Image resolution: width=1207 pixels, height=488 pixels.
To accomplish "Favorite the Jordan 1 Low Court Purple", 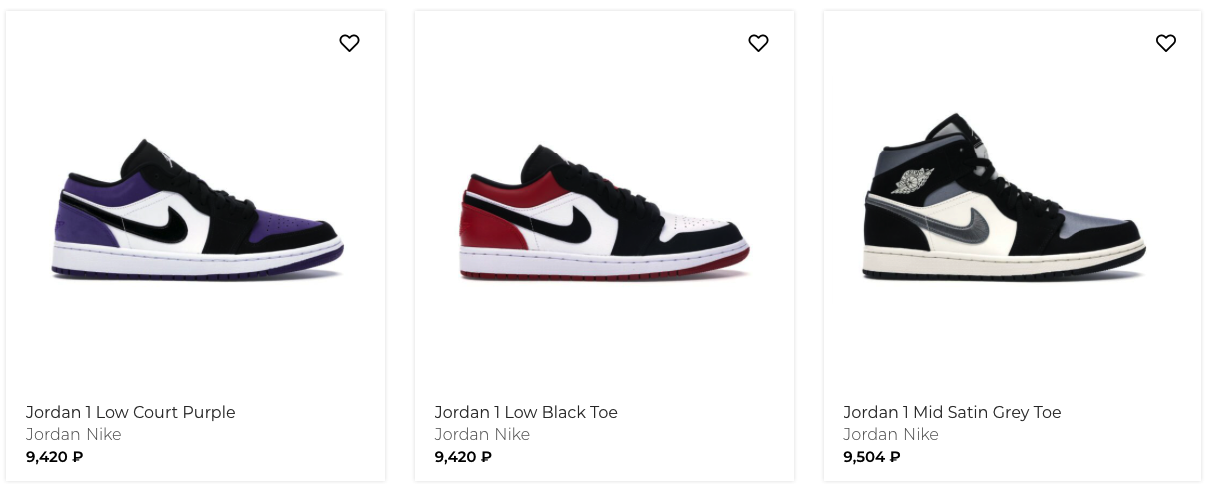I will (349, 43).
